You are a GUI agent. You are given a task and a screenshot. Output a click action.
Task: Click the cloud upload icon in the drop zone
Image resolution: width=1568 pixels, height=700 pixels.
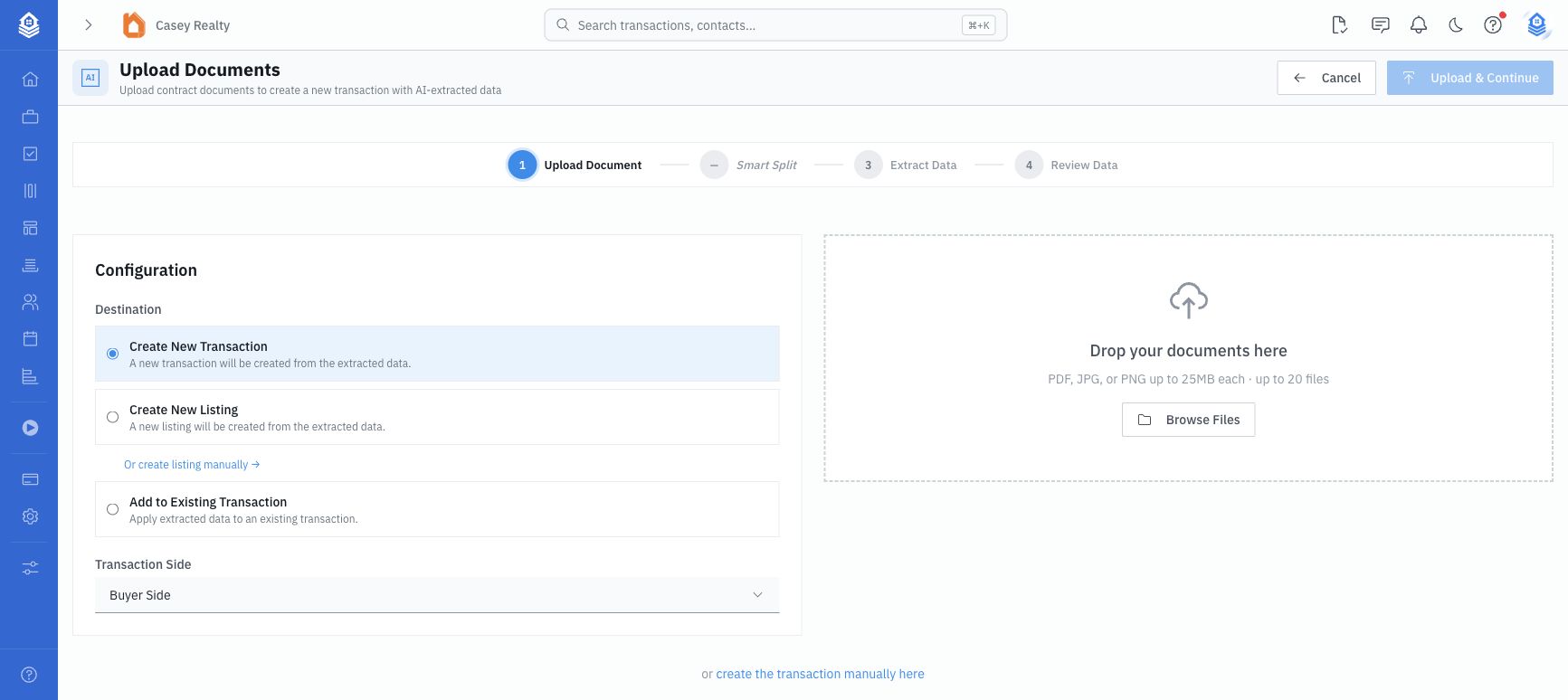tap(1188, 300)
